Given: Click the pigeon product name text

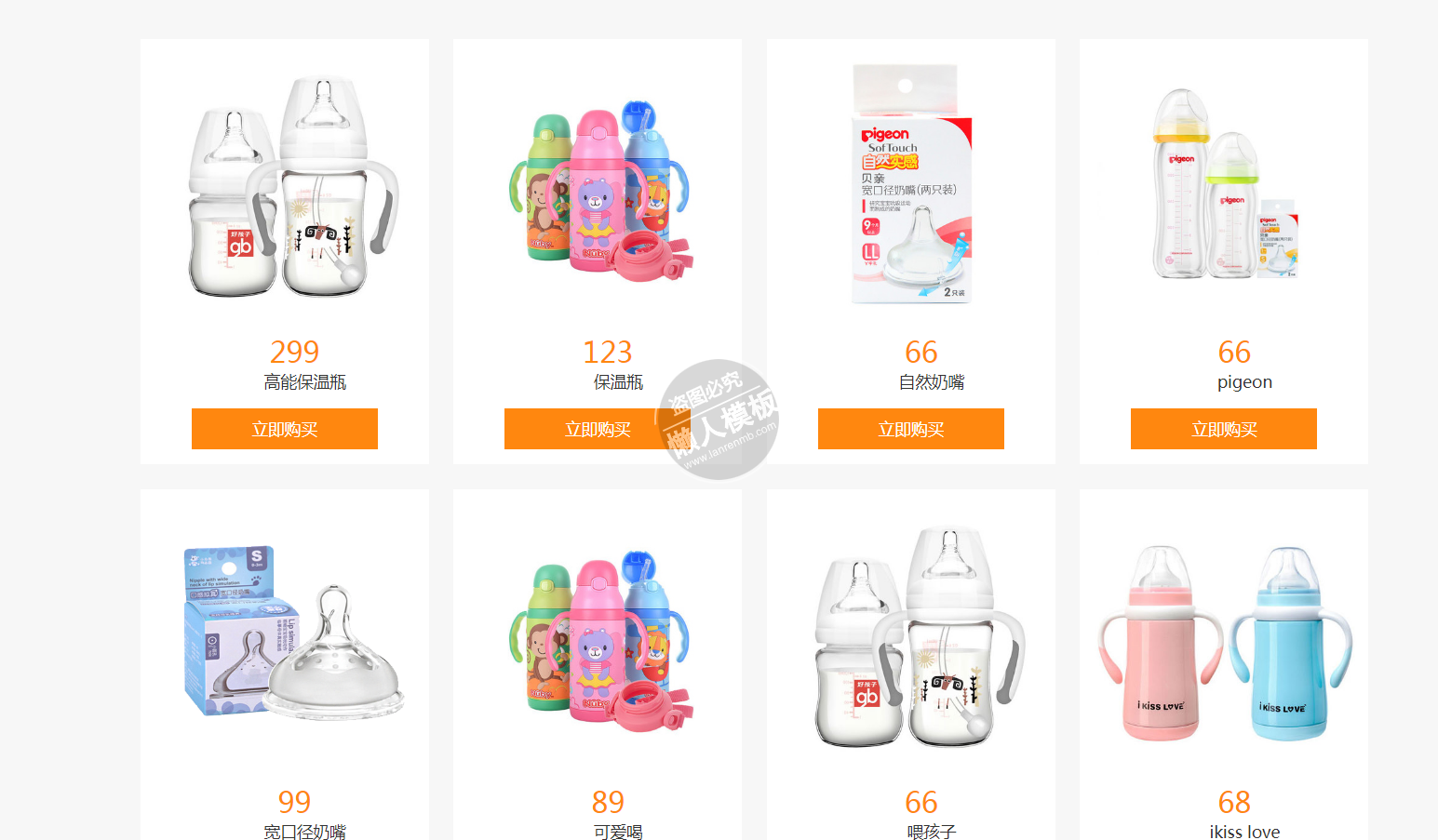Looking at the screenshot, I should pyautogui.click(x=1244, y=382).
